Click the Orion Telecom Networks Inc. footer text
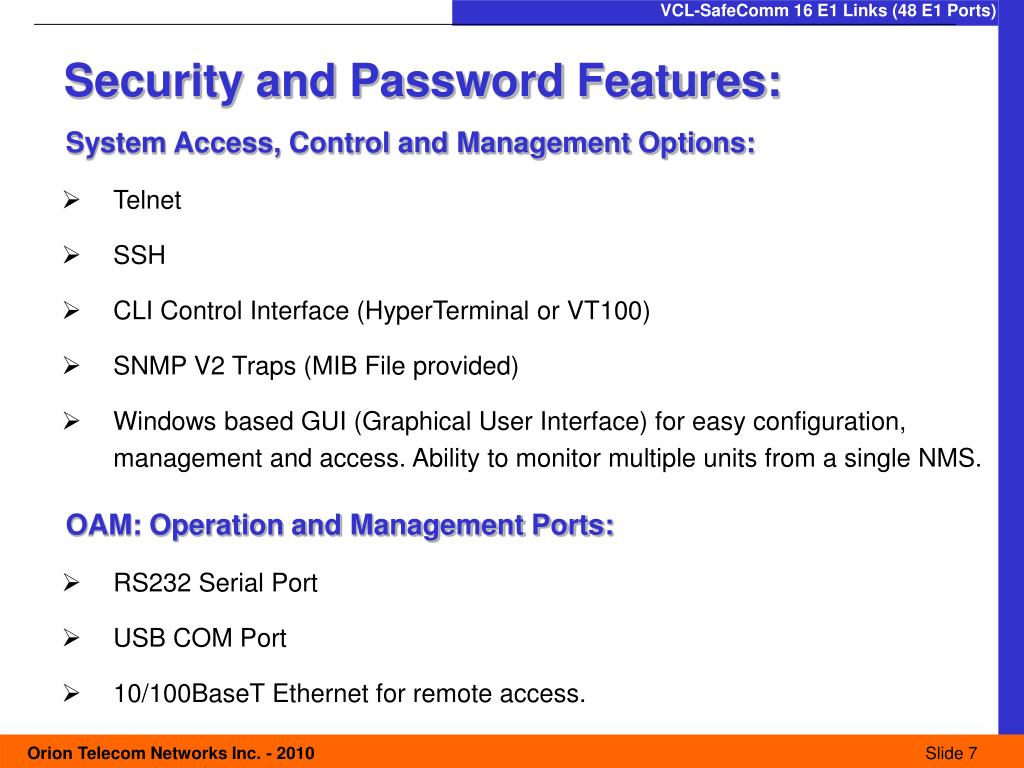This screenshot has width=1024, height=768. coord(170,753)
